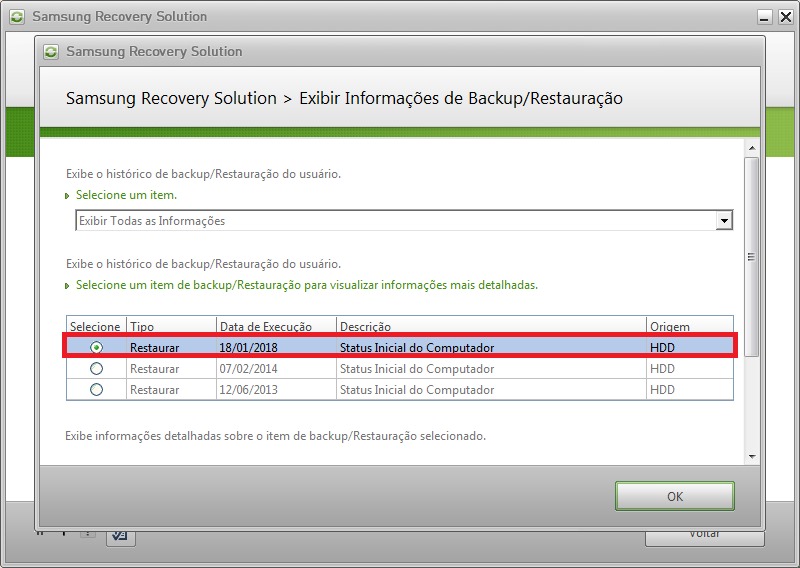
Task: Click the main window title bar icon
Action: (x=17, y=17)
